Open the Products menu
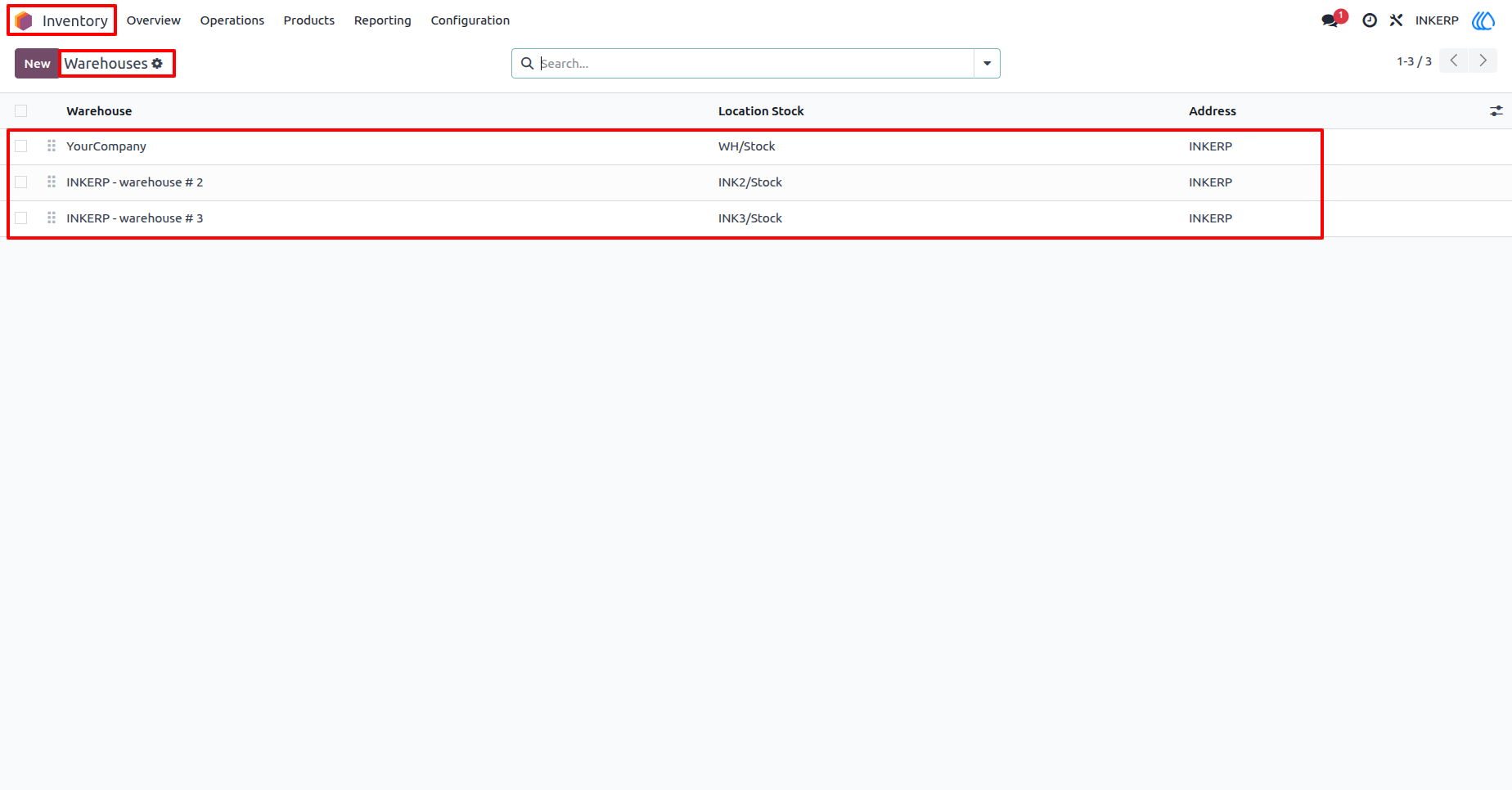 [x=309, y=20]
